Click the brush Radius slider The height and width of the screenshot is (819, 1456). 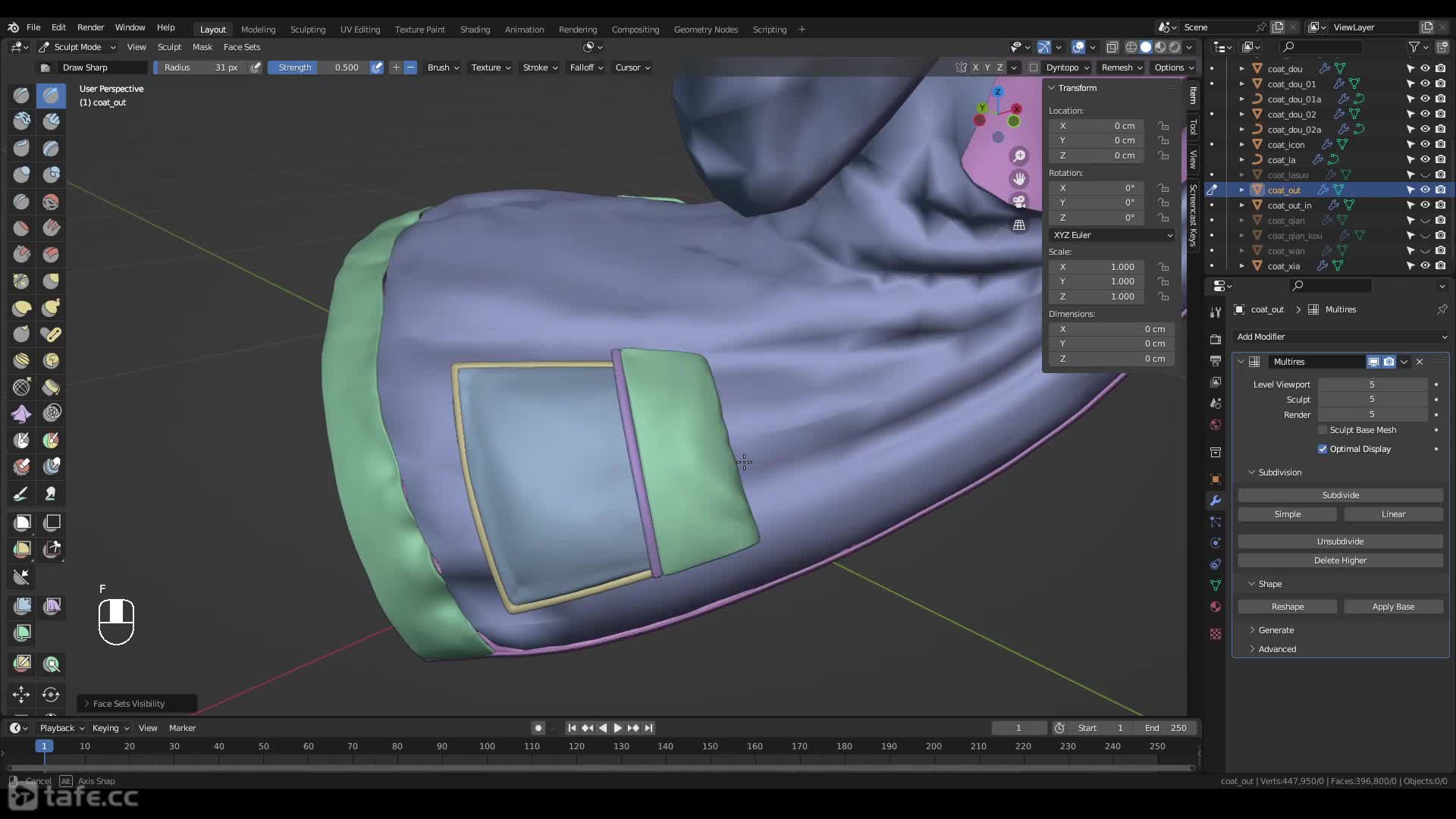point(201,67)
